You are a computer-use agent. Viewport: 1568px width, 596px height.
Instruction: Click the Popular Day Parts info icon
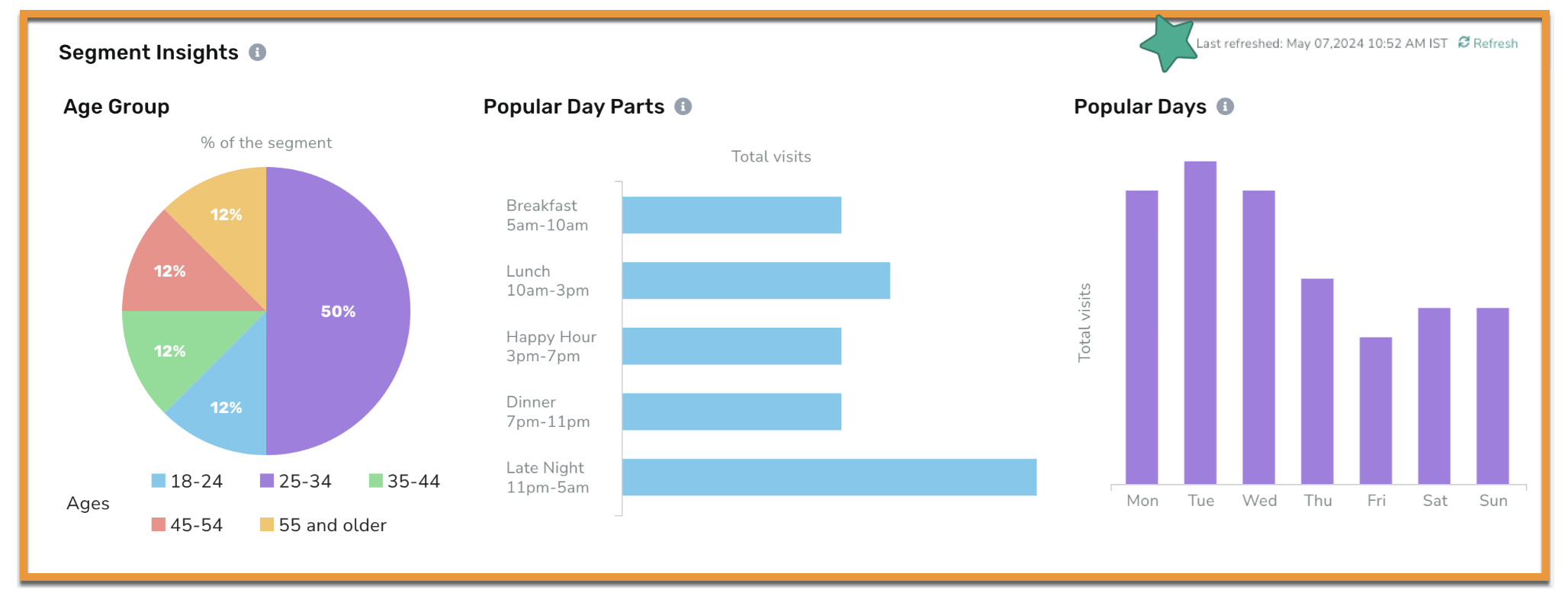click(x=683, y=107)
